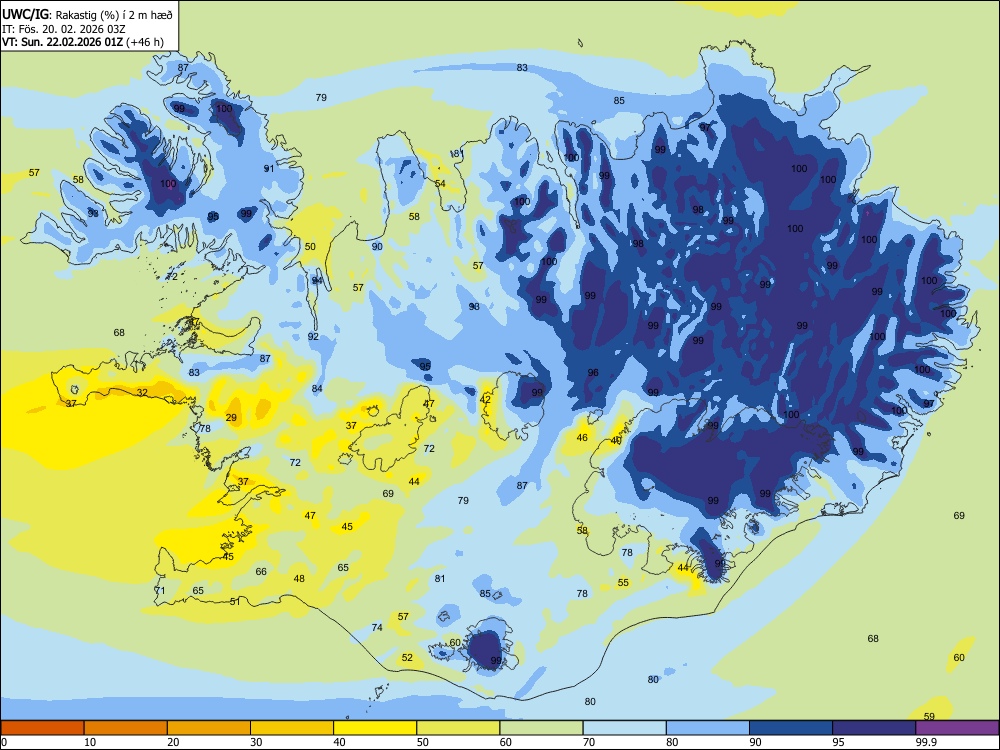The height and width of the screenshot is (750, 1000).
Task: Click the map humidity value '54'
Action: (x=440, y=184)
